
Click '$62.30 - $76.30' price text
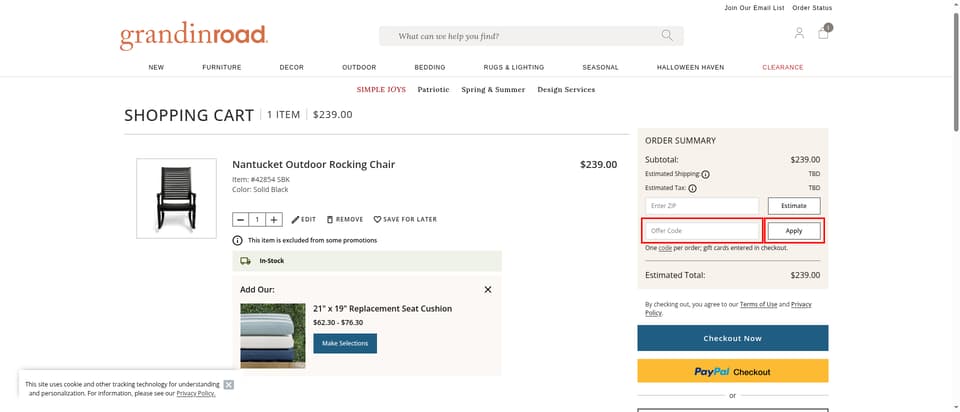(x=338, y=323)
